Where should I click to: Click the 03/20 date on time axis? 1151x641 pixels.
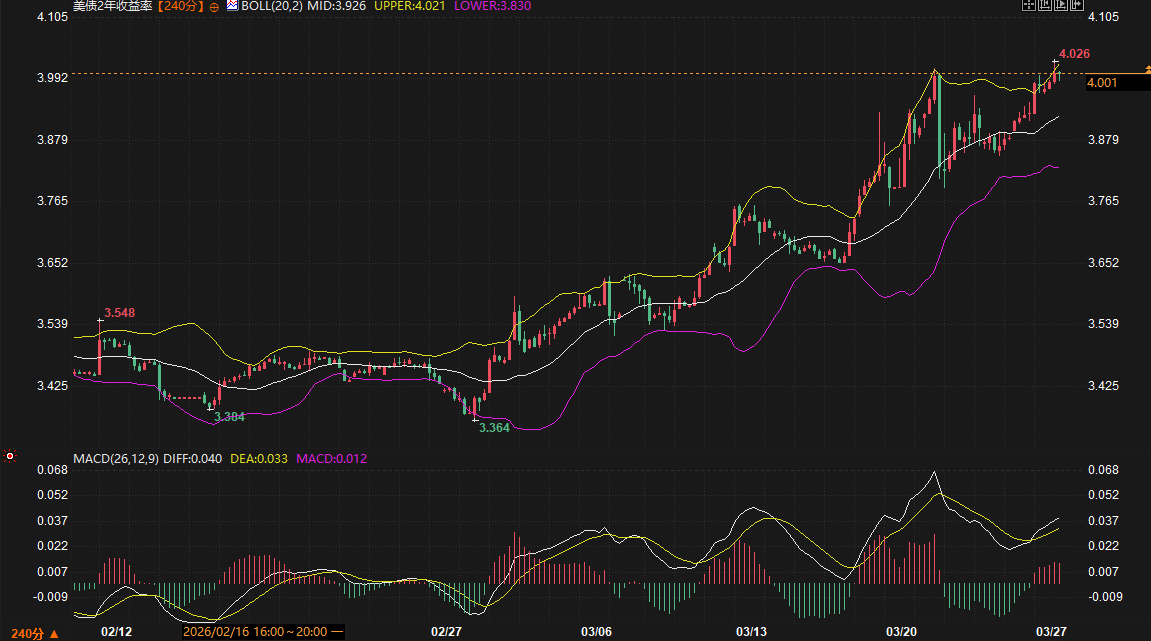point(902,632)
